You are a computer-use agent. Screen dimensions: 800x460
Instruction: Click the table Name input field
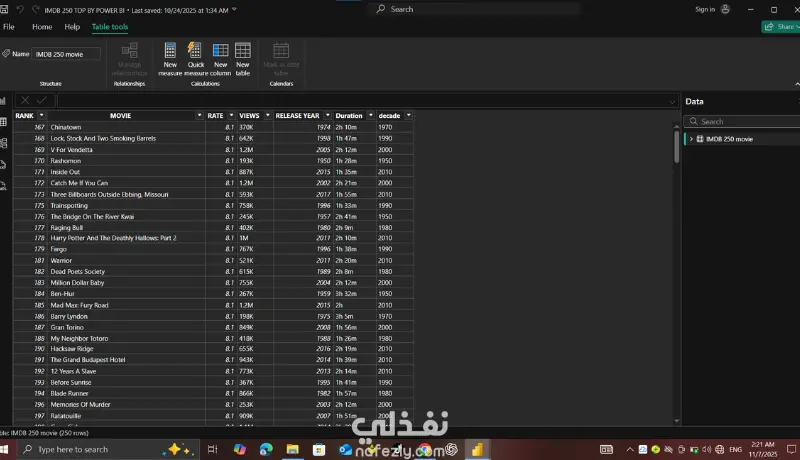[66, 54]
